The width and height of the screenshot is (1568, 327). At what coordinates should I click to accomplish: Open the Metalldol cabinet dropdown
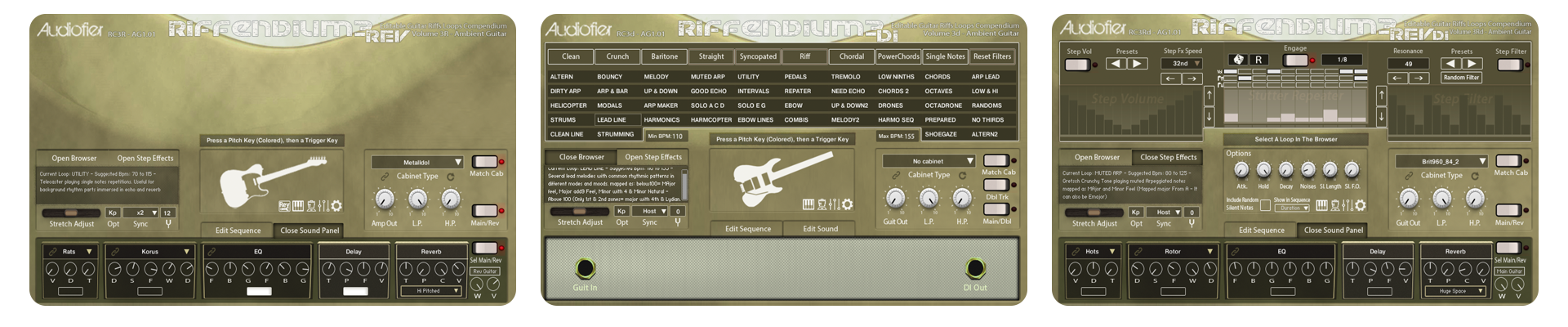(418, 162)
